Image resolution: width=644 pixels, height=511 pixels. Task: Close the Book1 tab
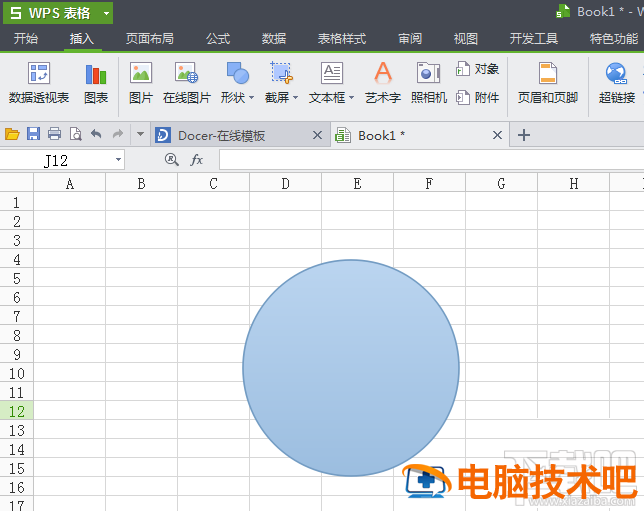coord(497,135)
